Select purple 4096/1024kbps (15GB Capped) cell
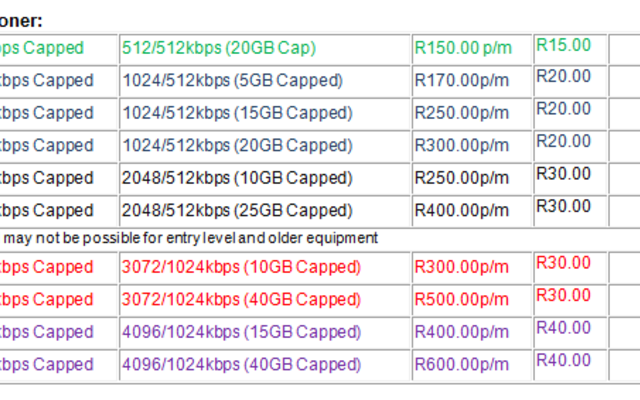This screenshot has width=640, height=400. click(241, 332)
